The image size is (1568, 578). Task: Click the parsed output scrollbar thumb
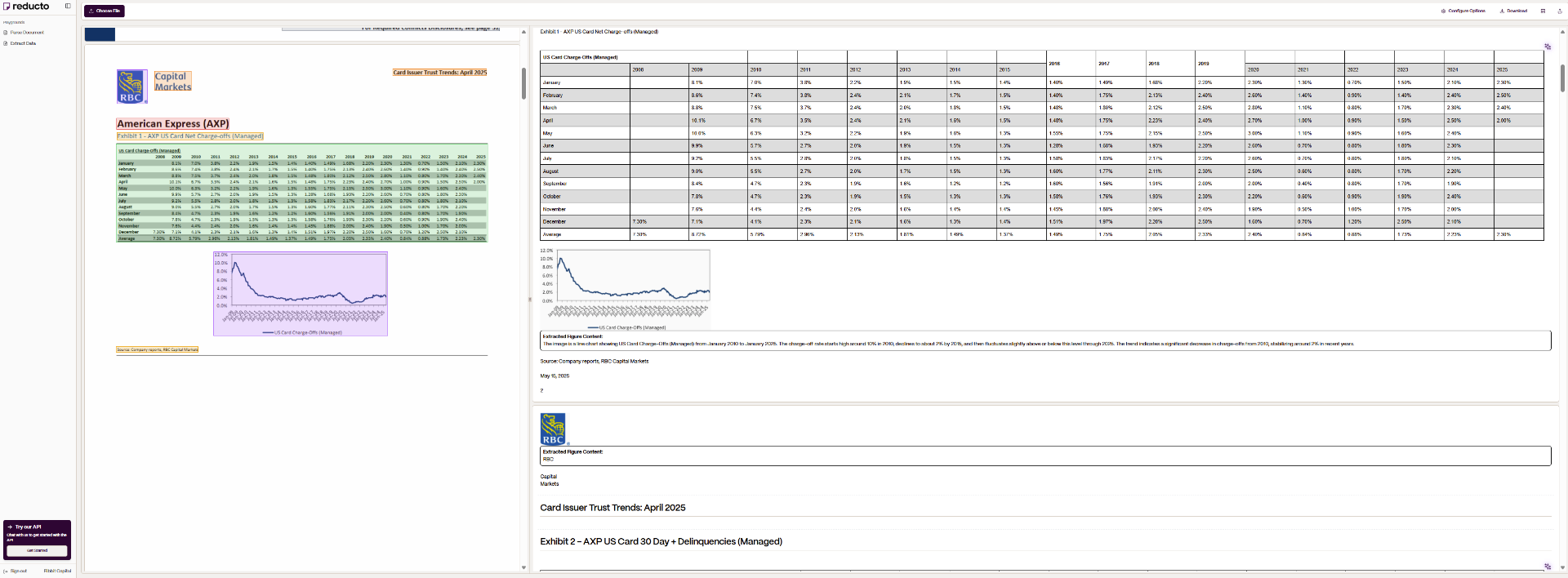(x=1562, y=78)
